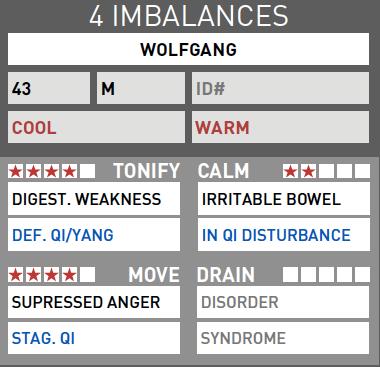
Task: Click the first star in MOVE rating
Action: click(15, 275)
